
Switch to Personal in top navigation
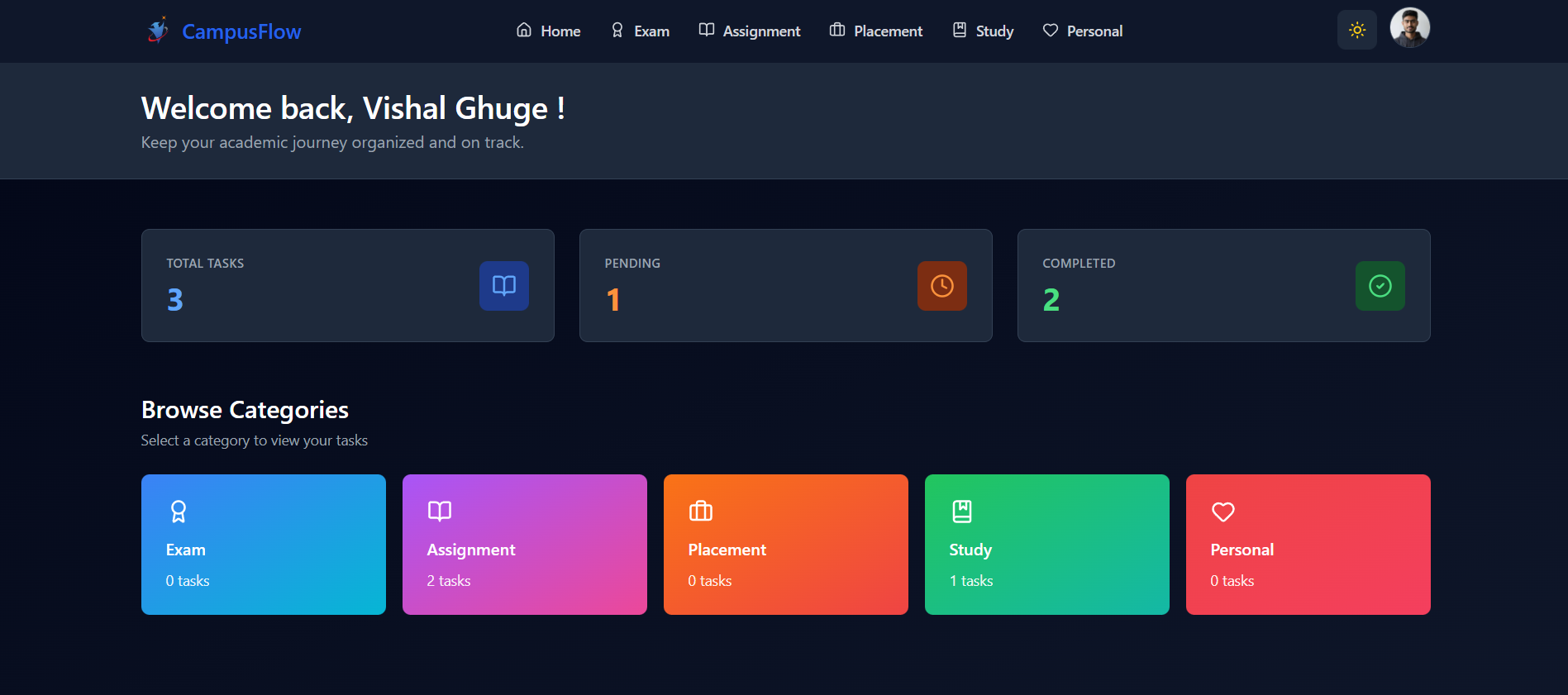1083,31
